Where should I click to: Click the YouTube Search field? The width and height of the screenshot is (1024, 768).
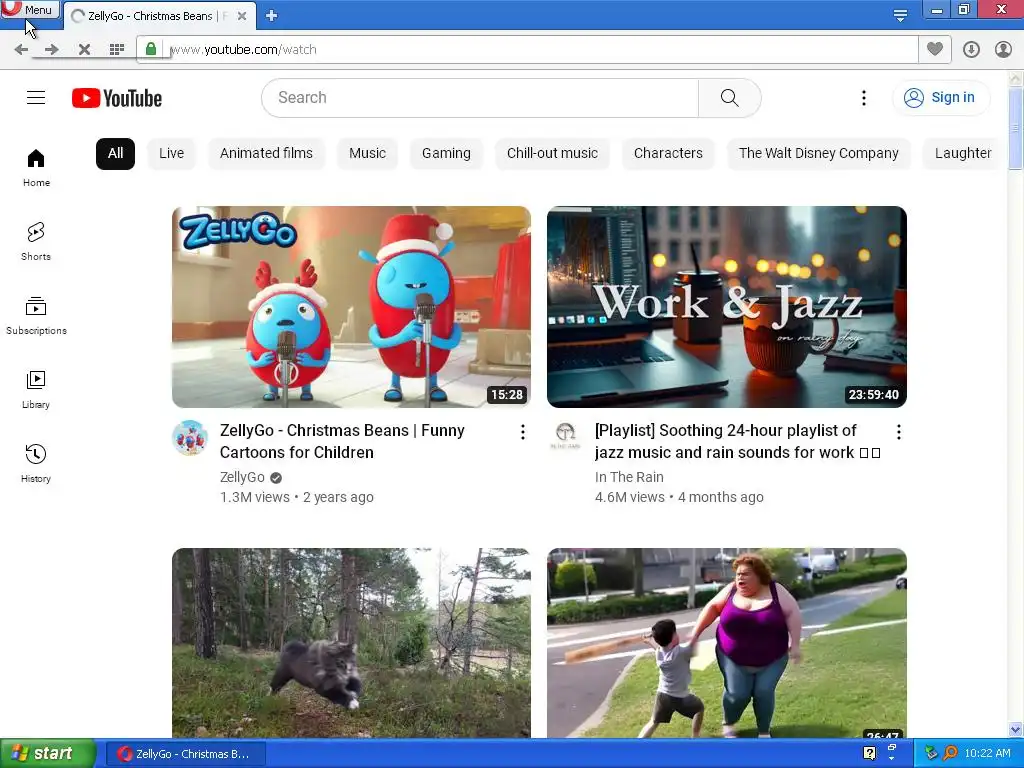480,98
